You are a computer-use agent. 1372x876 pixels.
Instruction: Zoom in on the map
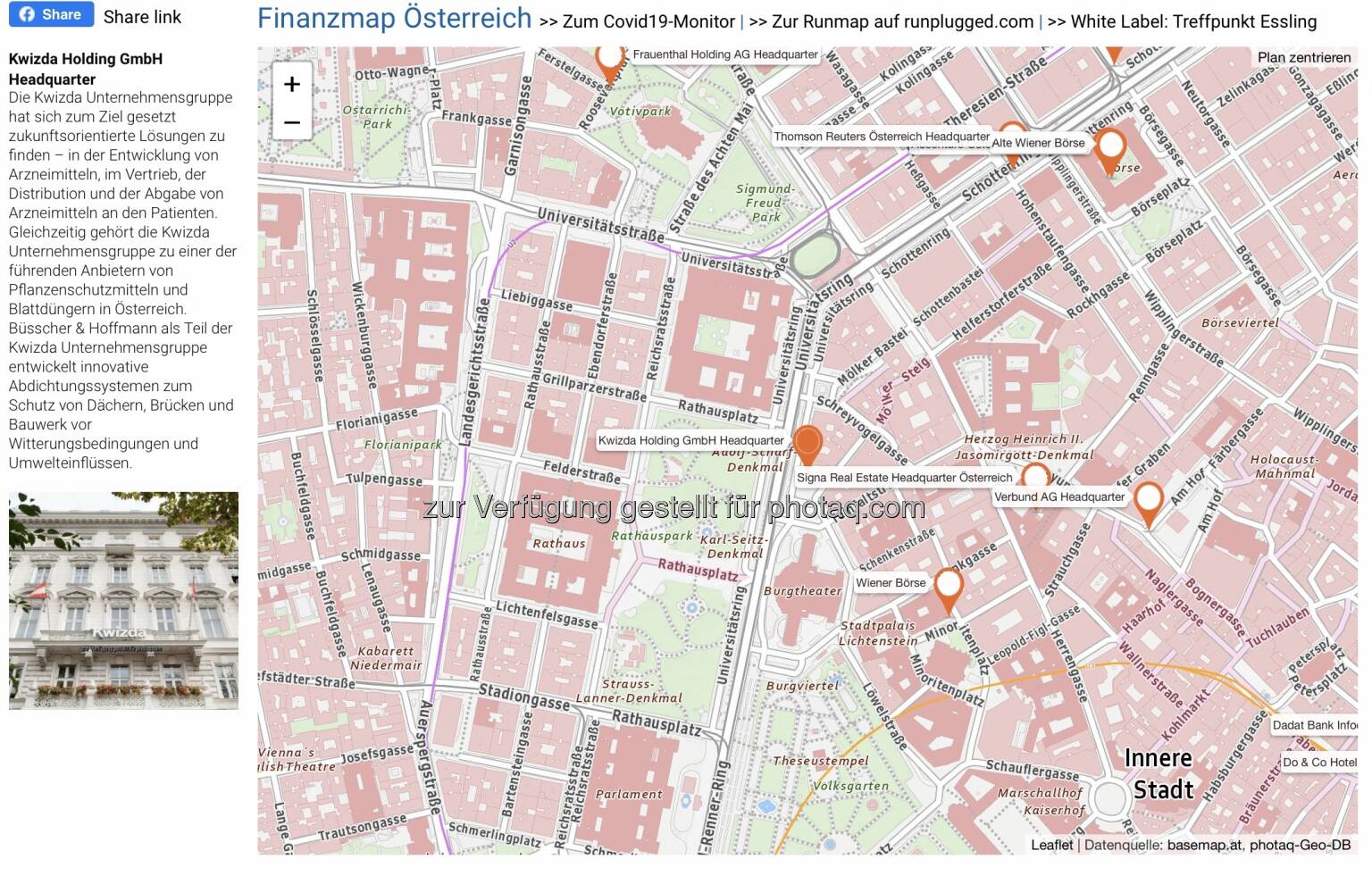291,85
